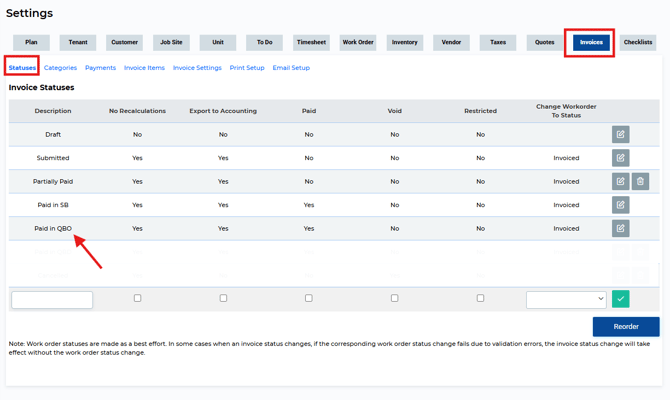Image resolution: width=670 pixels, height=400 pixels.
Task: Click the Invoice Statuses heading
Action: click(x=41, y=87)
